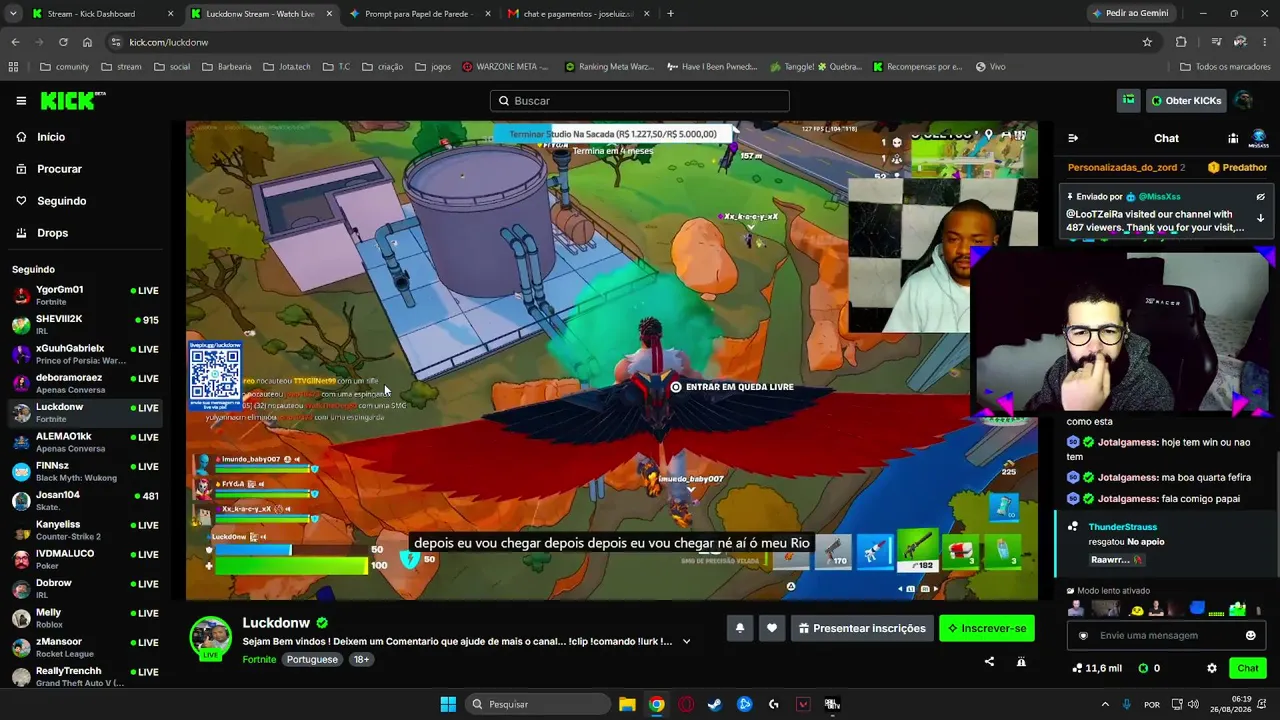
Task: Switch to the Prompt para Papel de Parede tab
Action: click(x=418, y=14)
